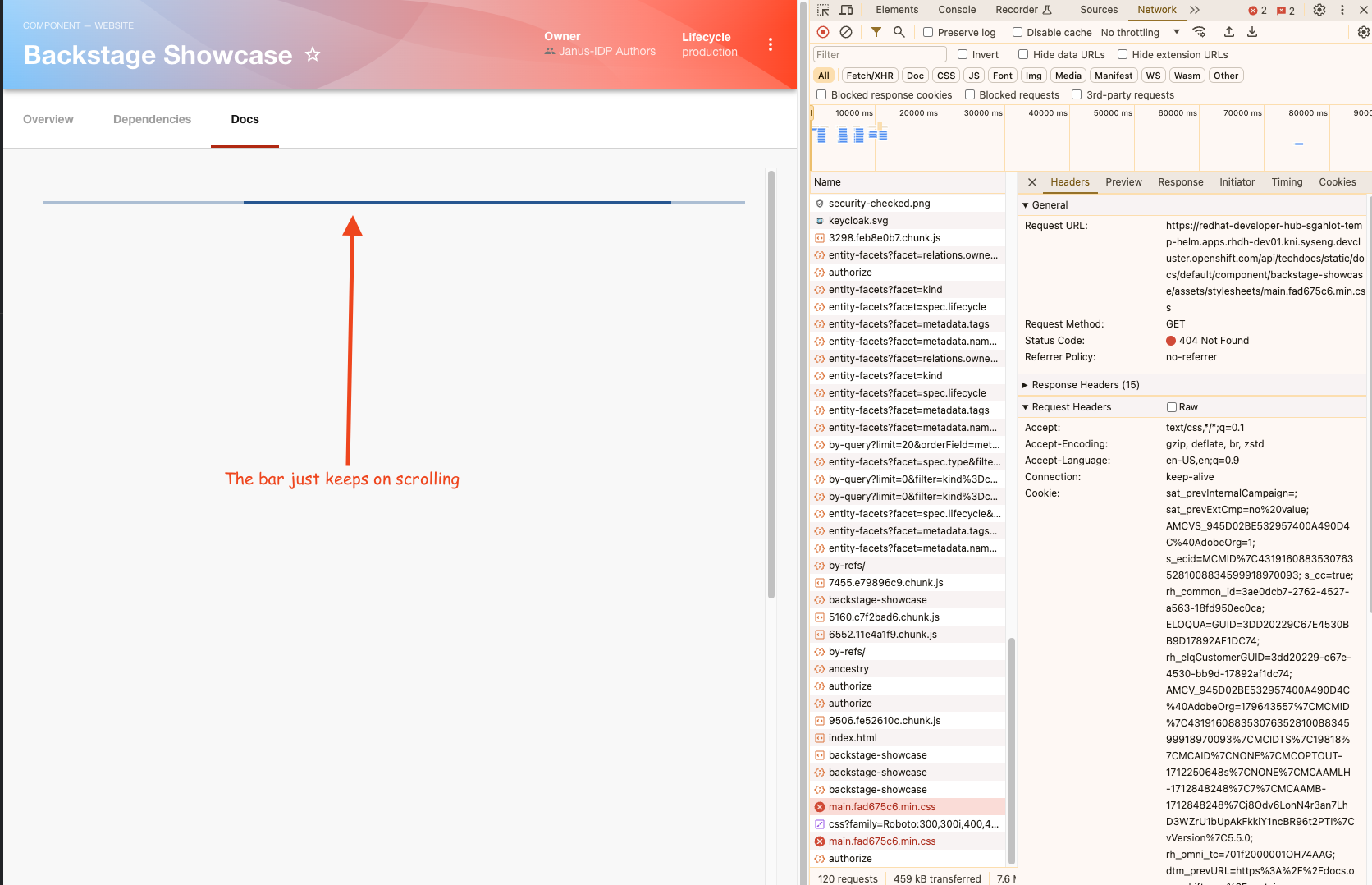Screen dimensions: 1372x885
Task: Toggle Disable cache checkbox
Action: pos(1018,32)
